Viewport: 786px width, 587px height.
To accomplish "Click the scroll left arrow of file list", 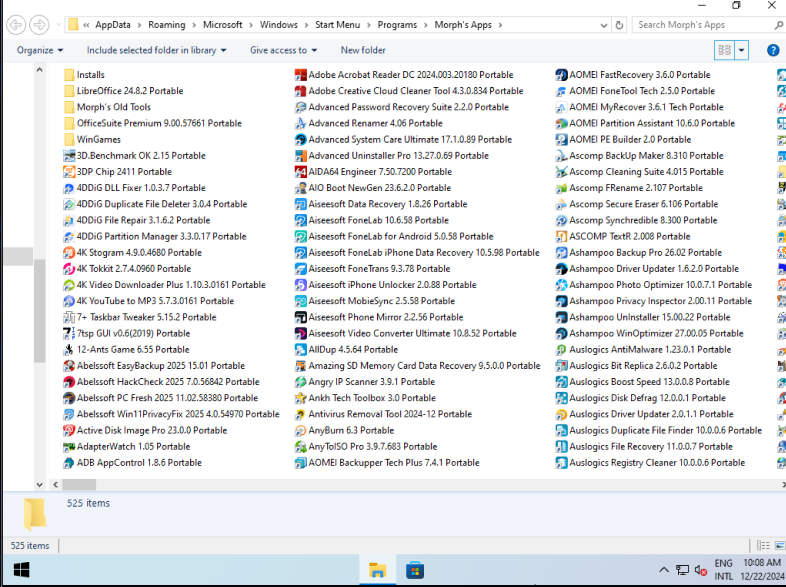I will pyautogui.click(x=55, y=485).
